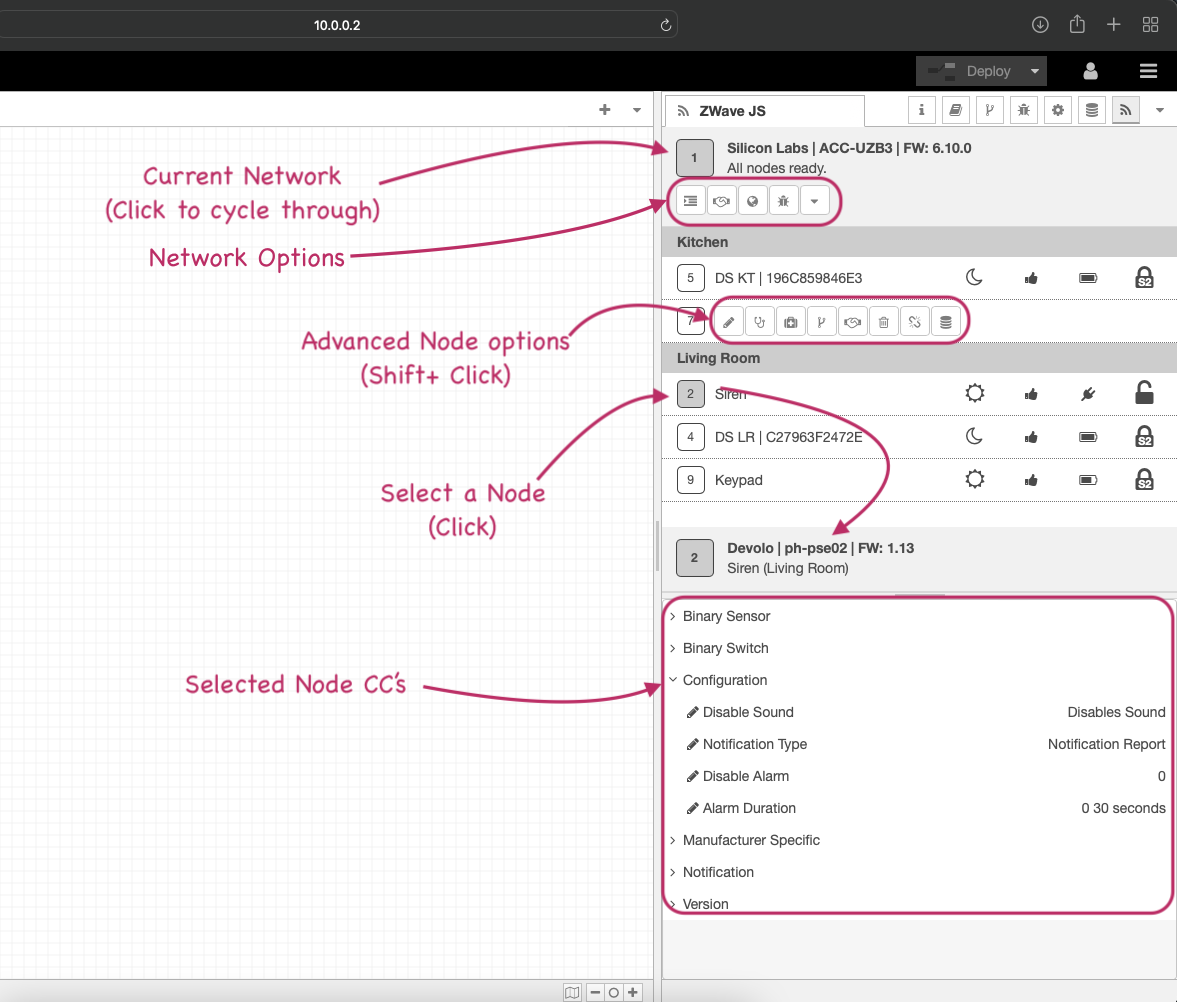
Task: Open the browser downloads icon
Action: 1040,25
